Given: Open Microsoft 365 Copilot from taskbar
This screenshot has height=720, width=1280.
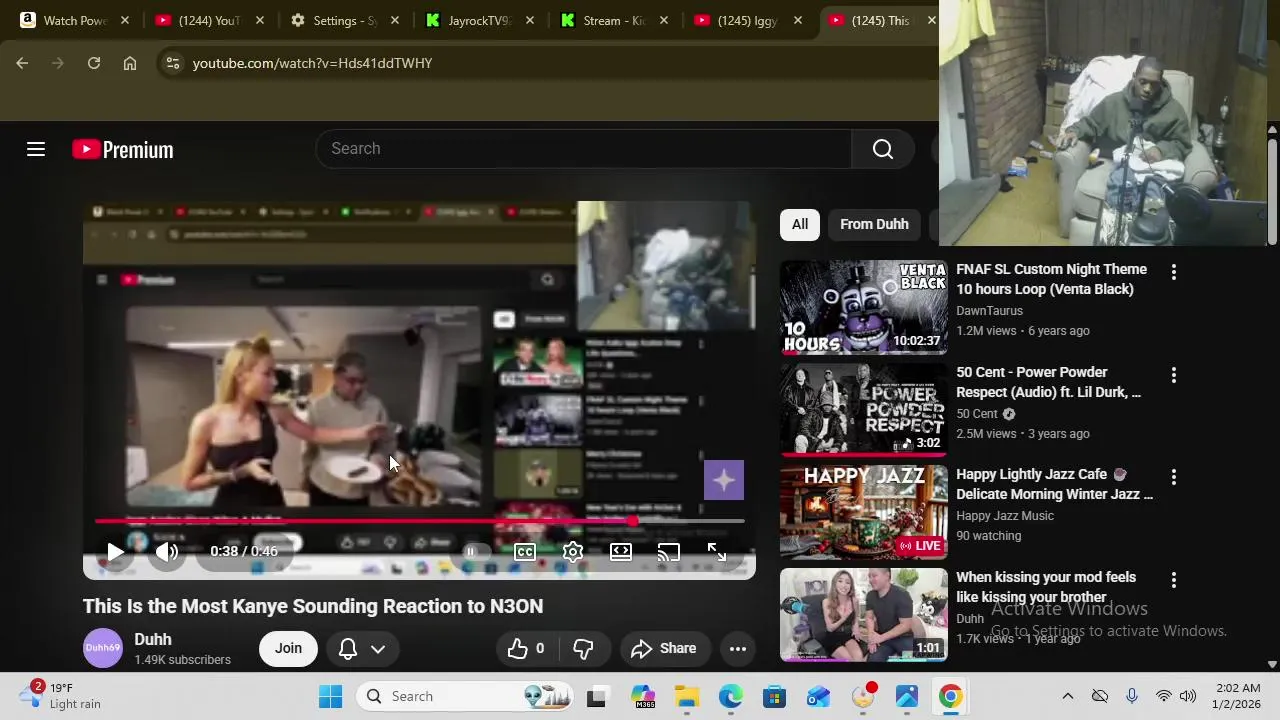Looking at the screenshot, I should [x=643, y=696].
